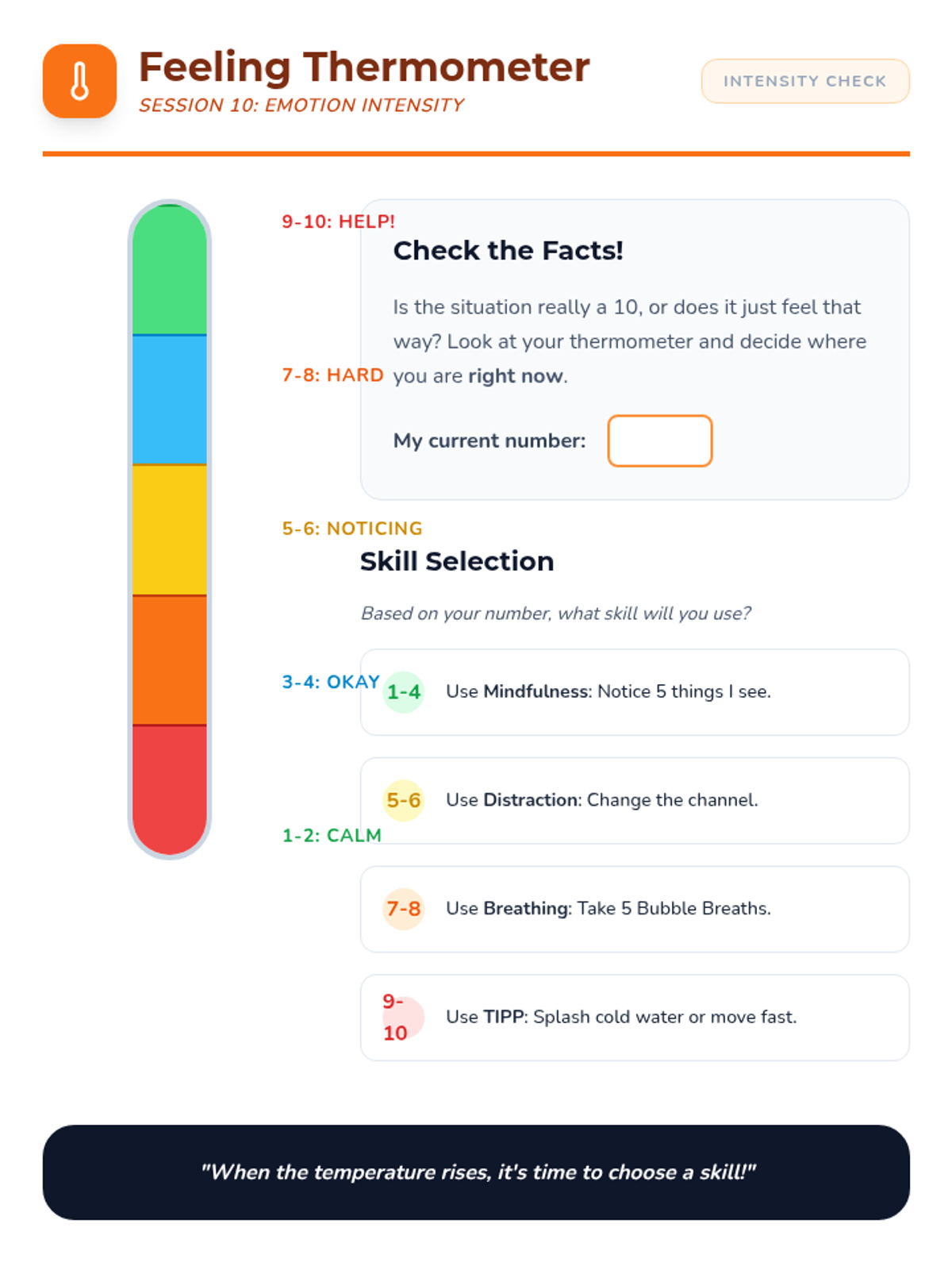Choose the Distraction skill option
Screen dimensions: 952x1270
pyautogui.click(x=635, y=800)
